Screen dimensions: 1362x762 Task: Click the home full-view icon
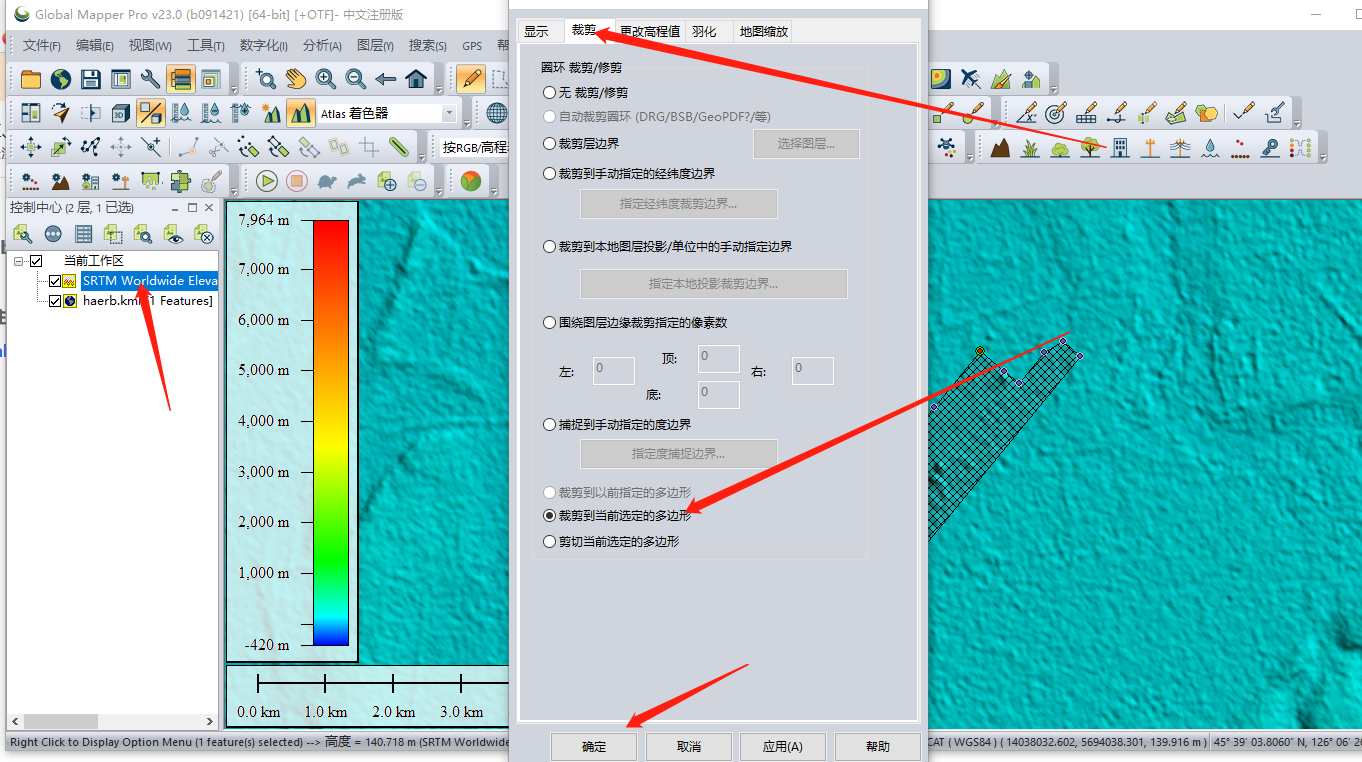pyautogui.click(x=416, y=79)
